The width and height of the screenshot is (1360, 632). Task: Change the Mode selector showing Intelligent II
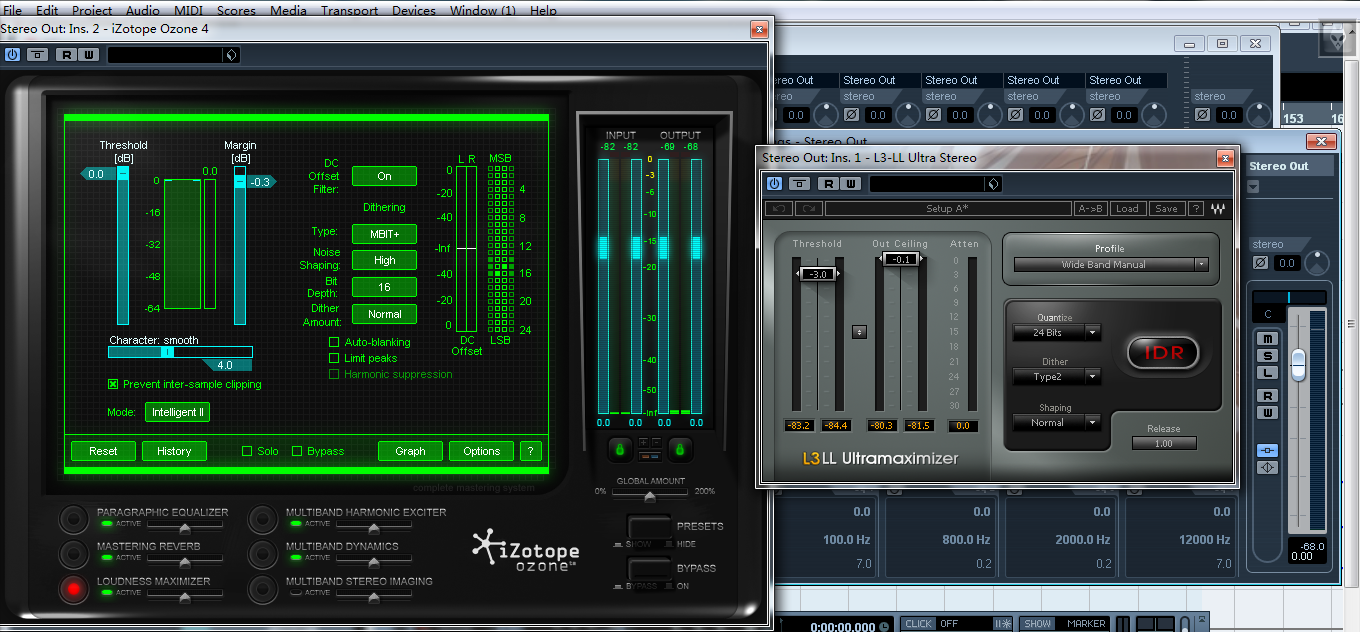(178, 412)
